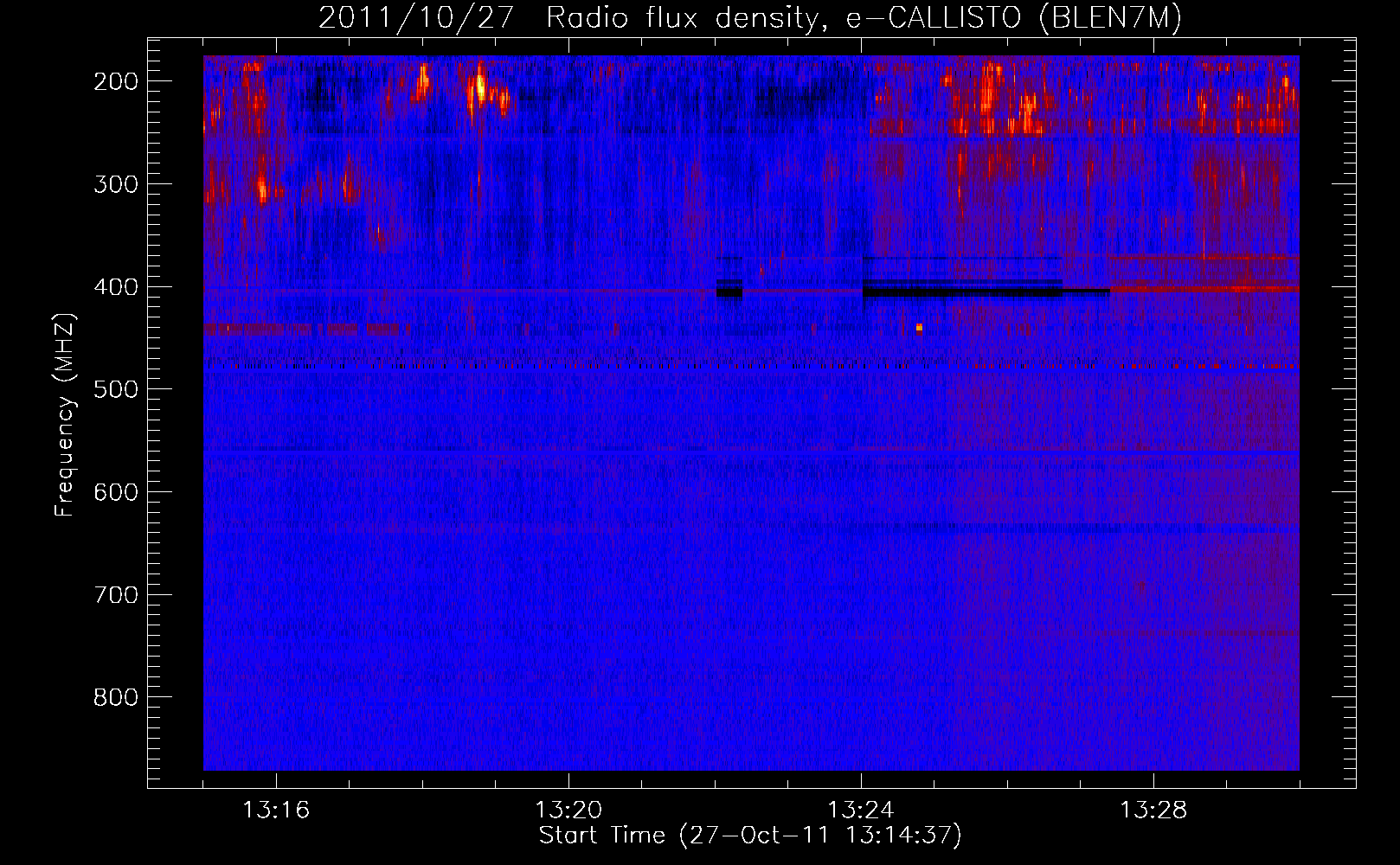Click the 13:16 time tick label
The width and height of the screenshot is (1400, 865).
click(276, 810)
